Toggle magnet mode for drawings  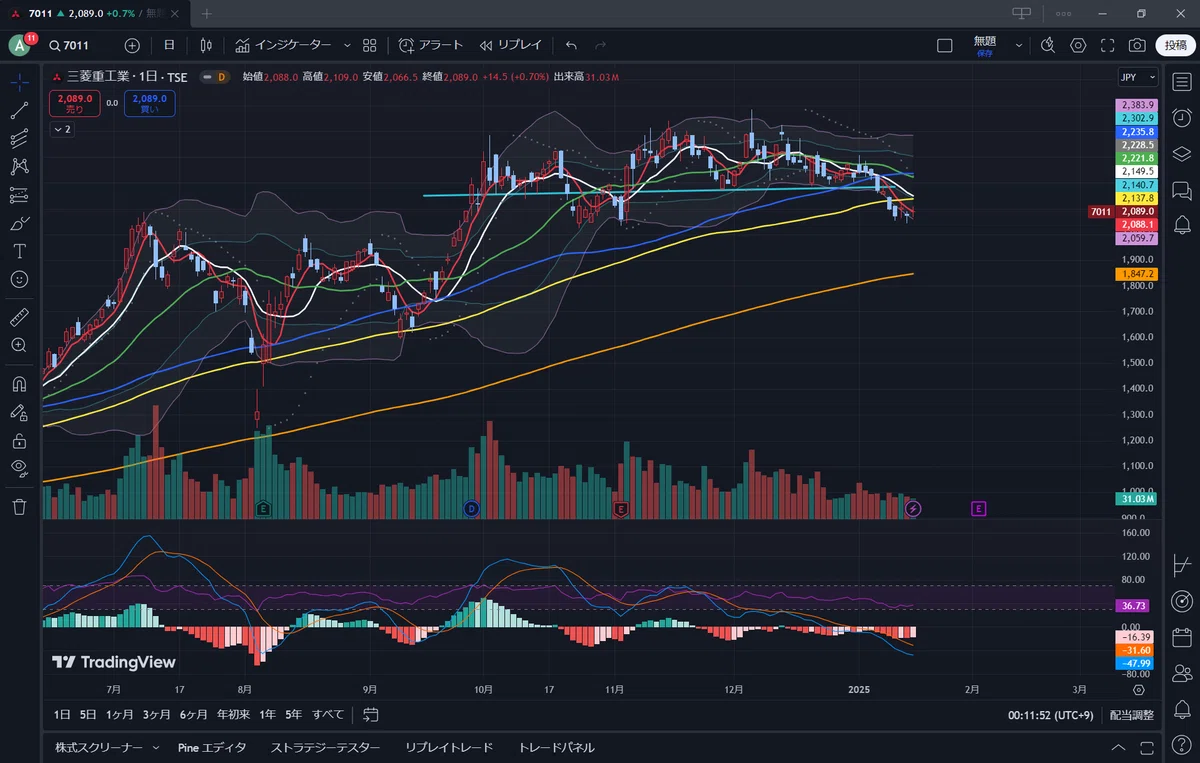[19, 383]
